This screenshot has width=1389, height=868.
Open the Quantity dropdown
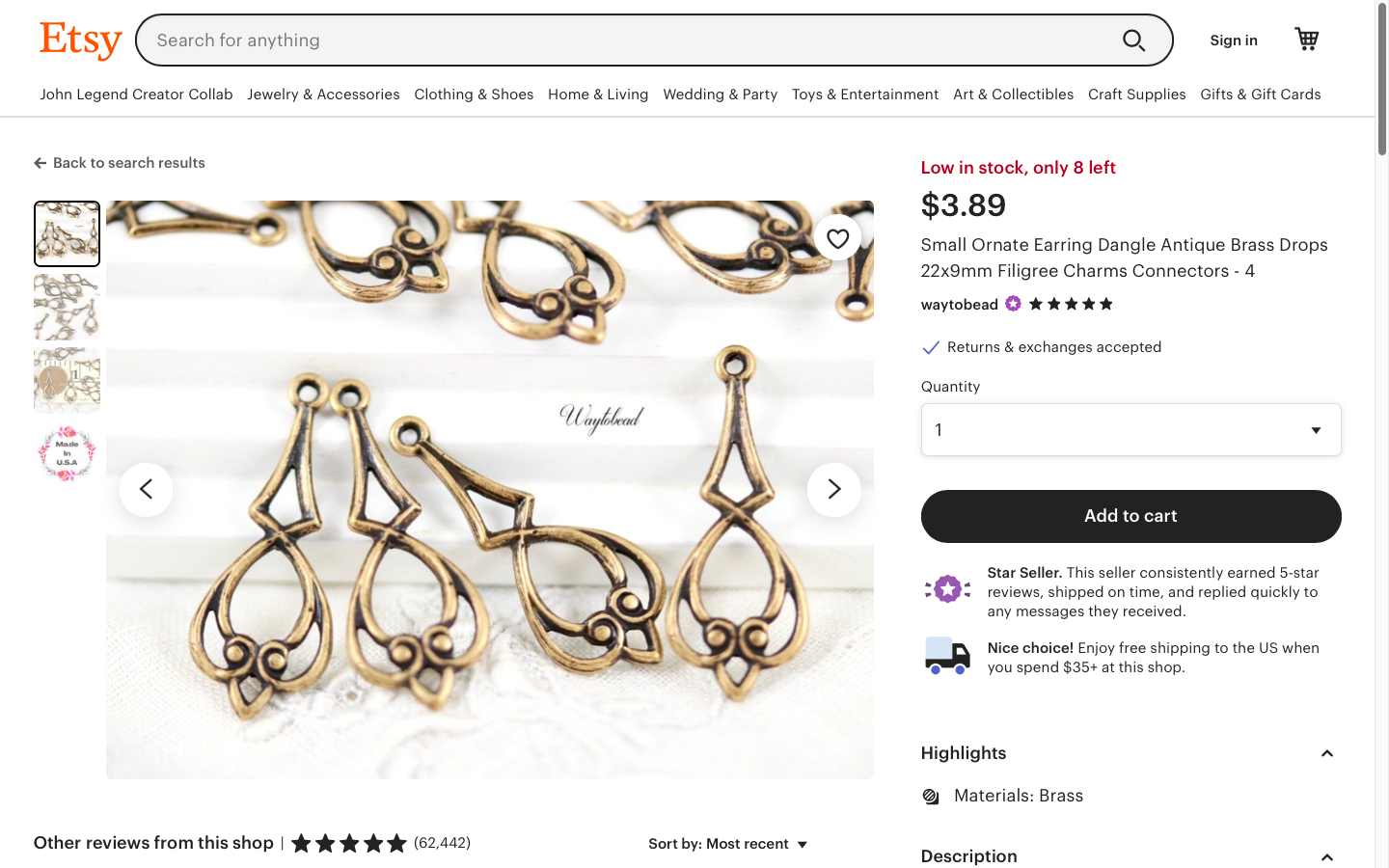coord(1130,430)
